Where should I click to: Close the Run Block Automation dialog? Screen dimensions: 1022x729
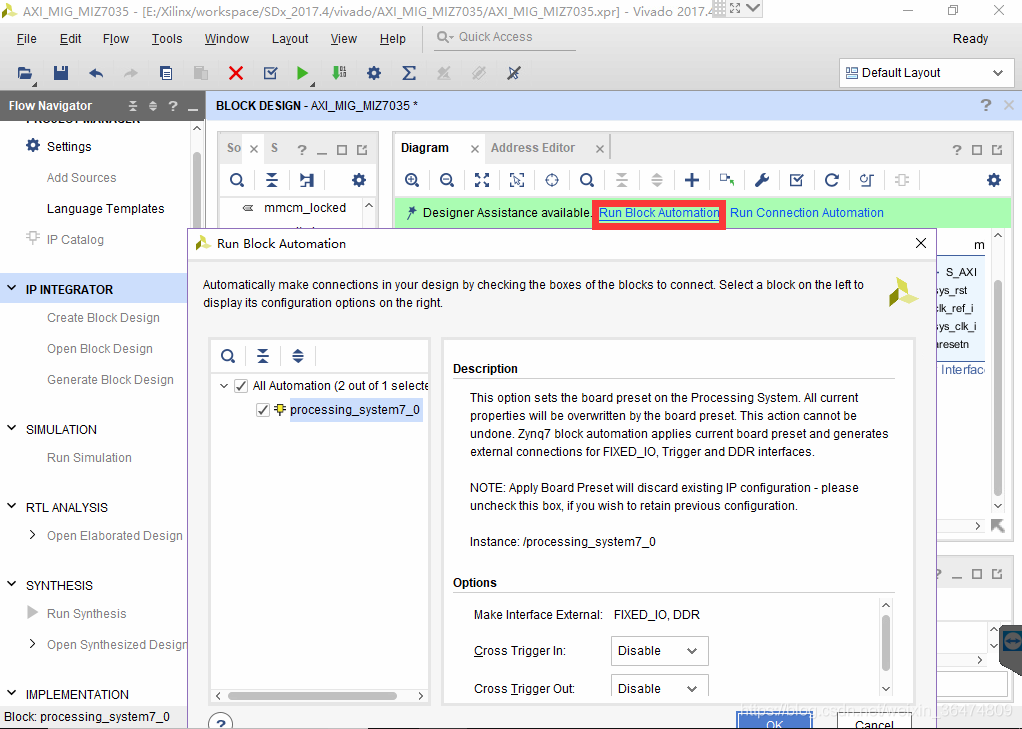pyautogui.click(x=920, y=243)
